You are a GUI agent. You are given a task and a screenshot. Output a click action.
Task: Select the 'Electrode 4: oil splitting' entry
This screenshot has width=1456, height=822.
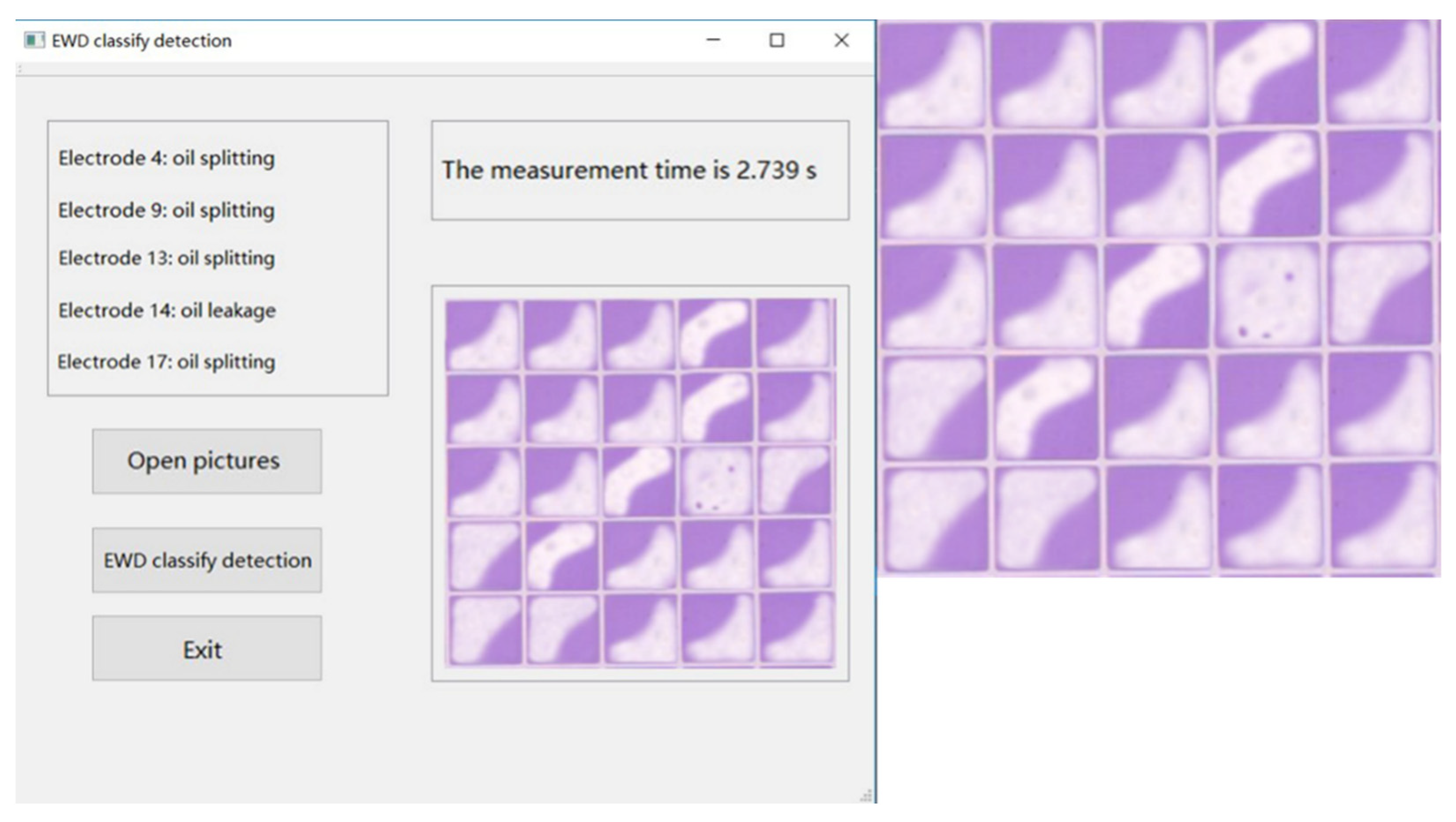166,158
